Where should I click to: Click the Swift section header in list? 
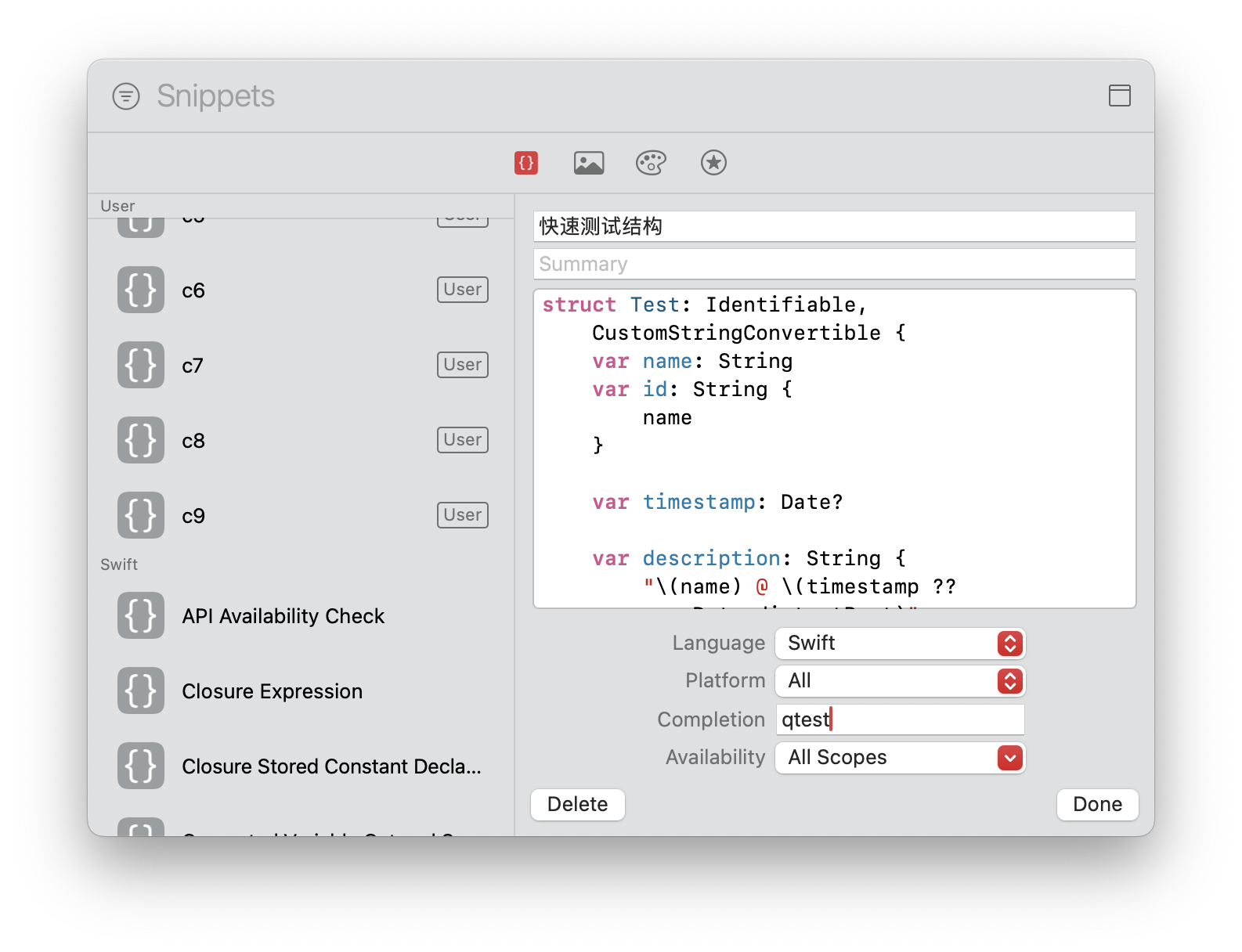[x=119, y=564]
